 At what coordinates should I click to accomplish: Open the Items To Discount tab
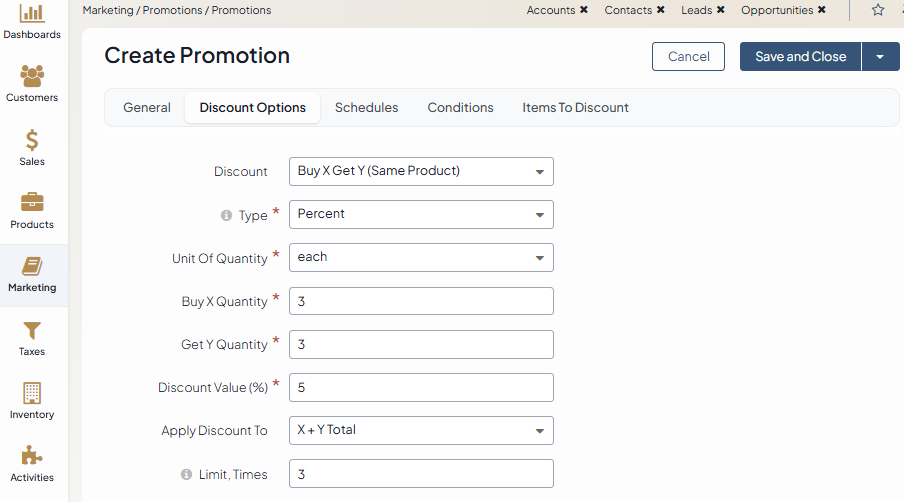(575, 108)
